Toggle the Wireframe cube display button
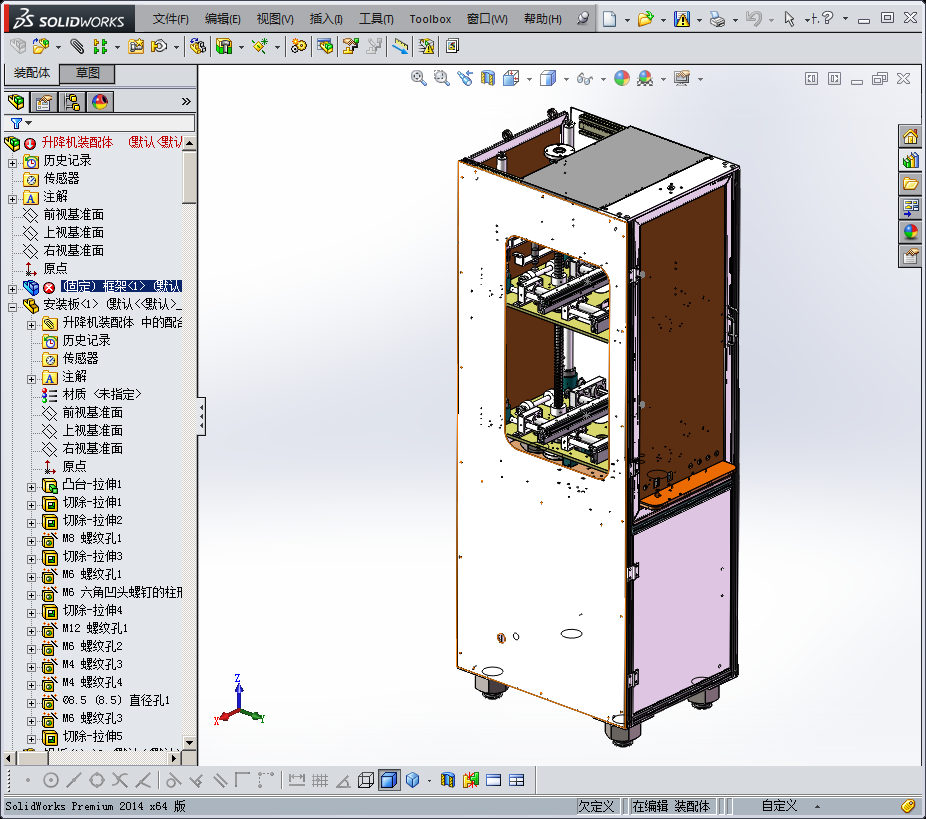The width and height of the screenshot is (926, 819). coord(366,780)
